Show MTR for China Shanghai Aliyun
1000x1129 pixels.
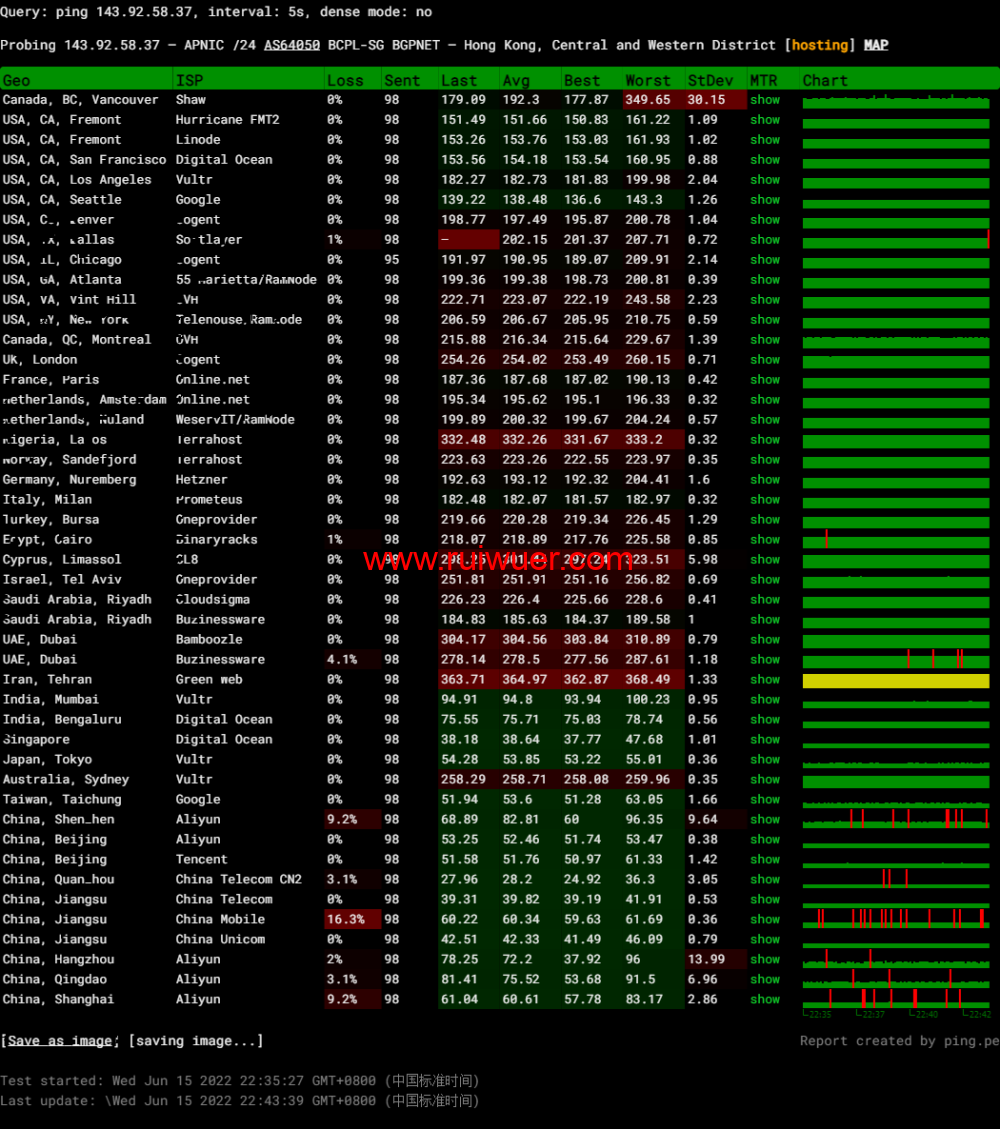[x=765, y=1000]
